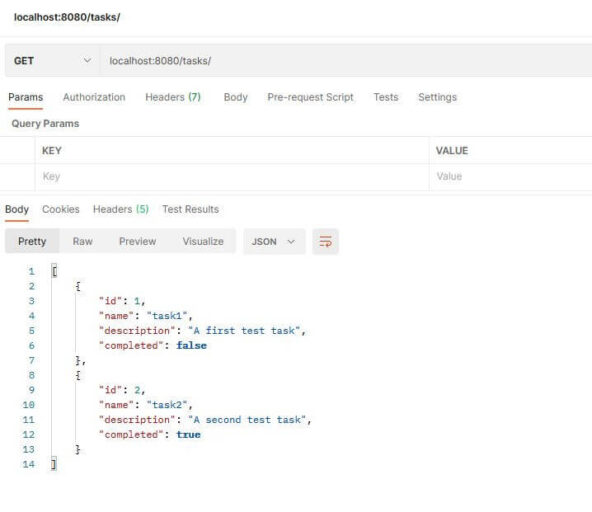Click the Value query param field
Image resolution: width=592 pixels, height=512 pixels.
coord(511,177)
